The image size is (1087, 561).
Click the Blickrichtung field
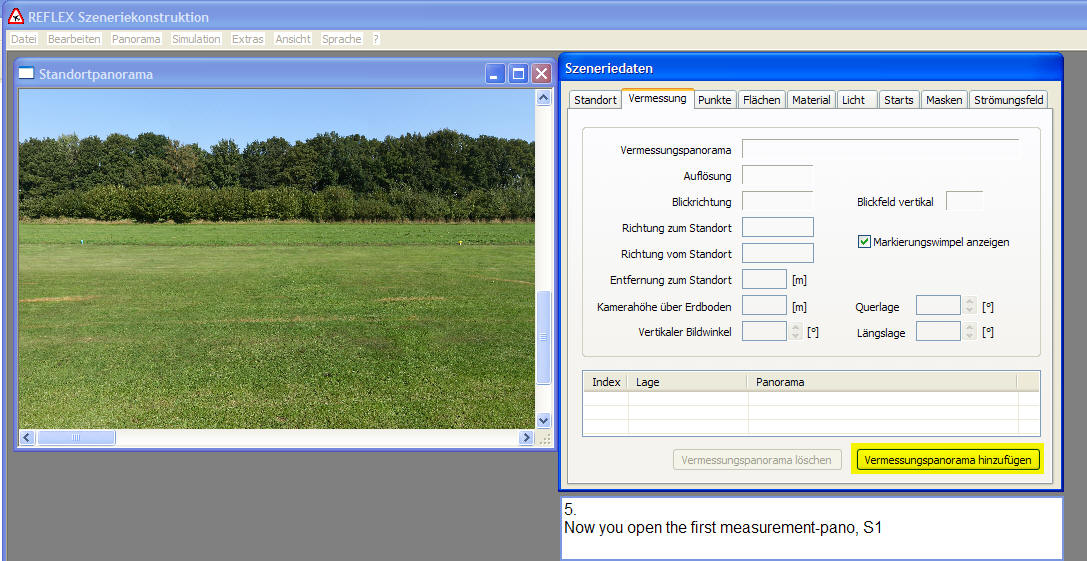[x=777, y=201]
